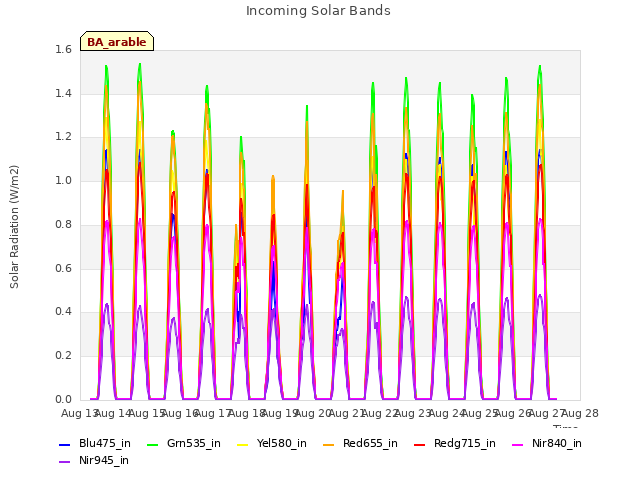Click the Red655_in legend label
This screenshot has height=480, width=640.
(x=370, y=444)
